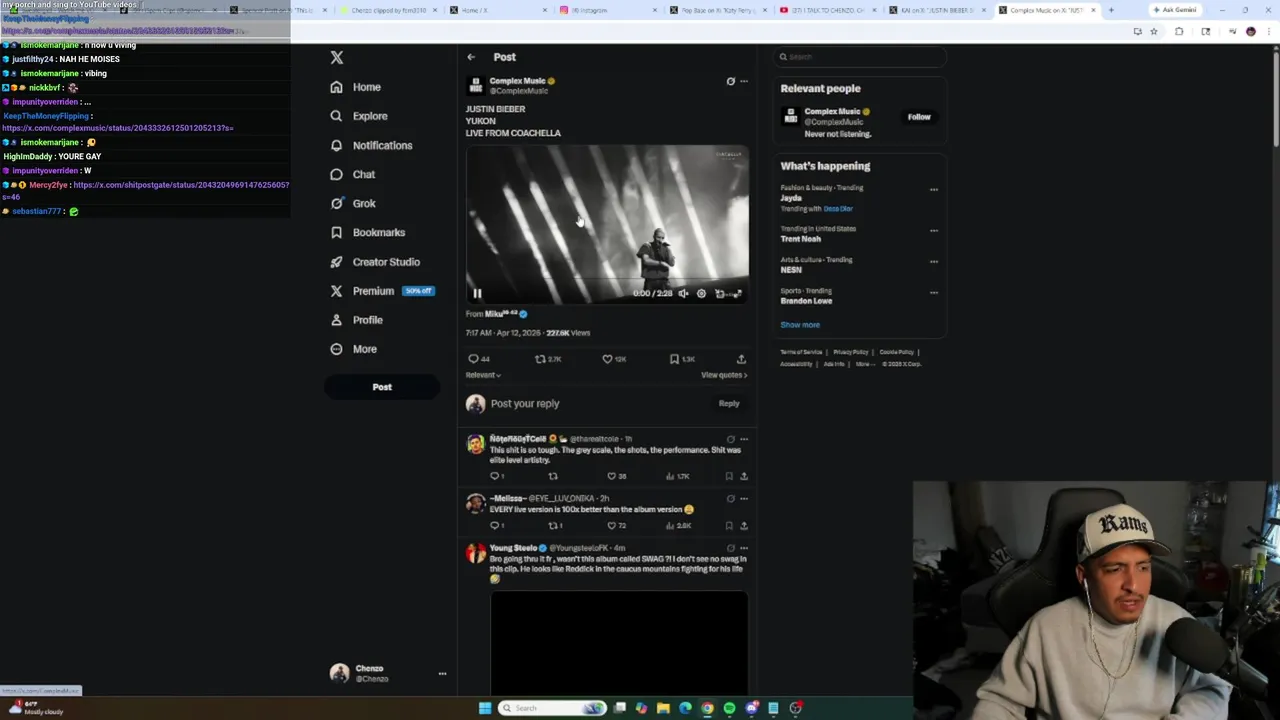
Task: Open Premium in X sidebar
Action: coord(381,291)
